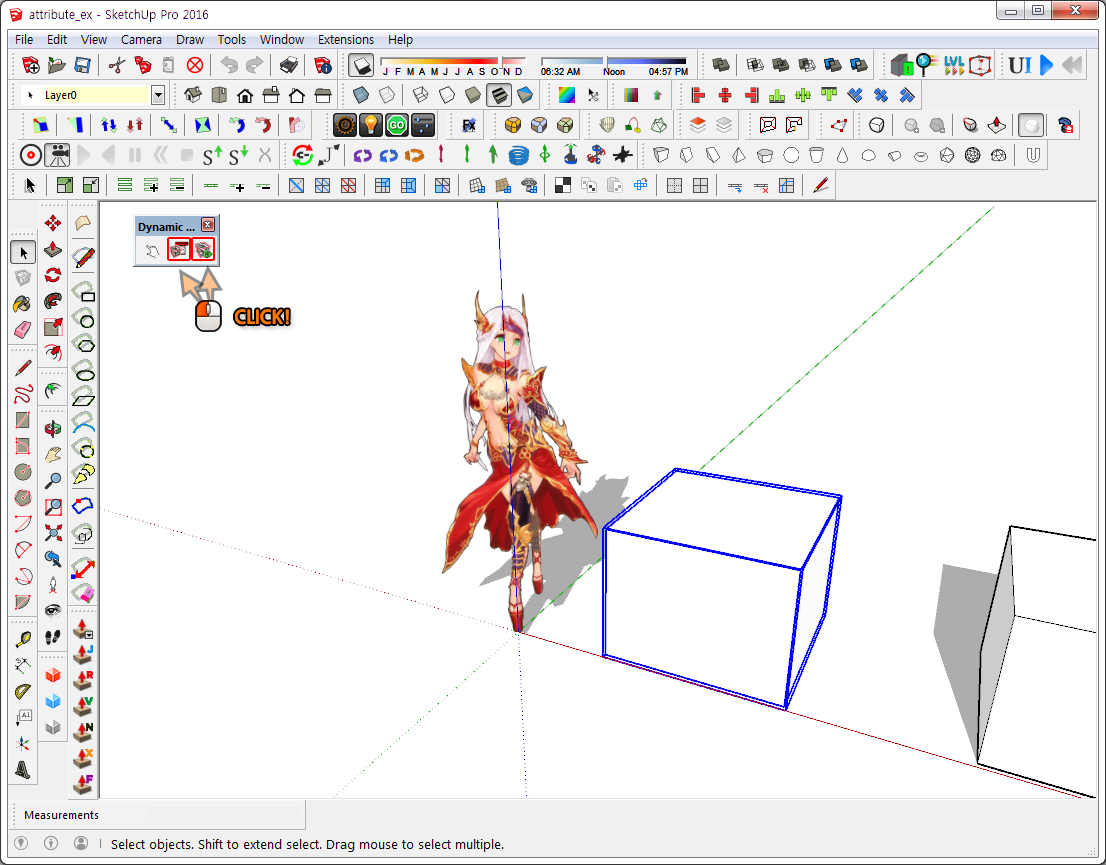Open Dynamic Component Options in floating toolbar
The width and height of the screenshot is (1106, 865).
(178, 250)
